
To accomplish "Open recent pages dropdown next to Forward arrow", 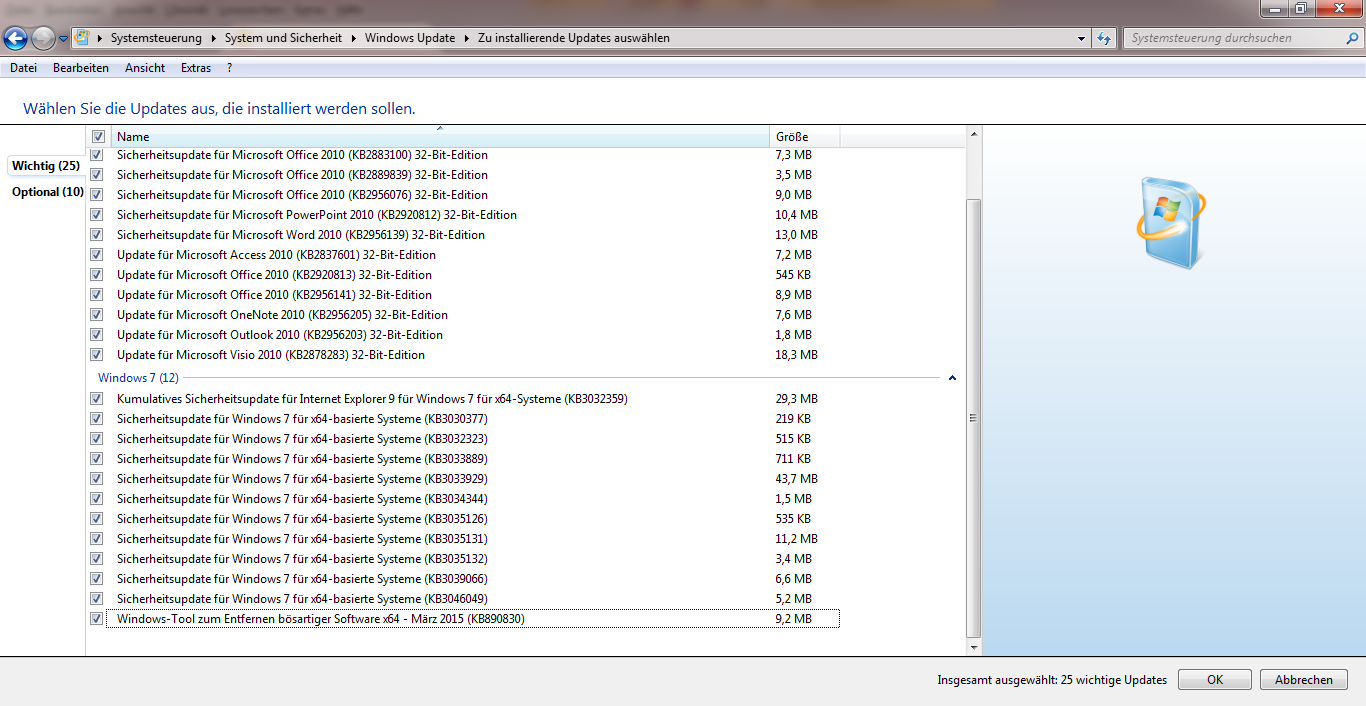I will click(x=64, y=39).
